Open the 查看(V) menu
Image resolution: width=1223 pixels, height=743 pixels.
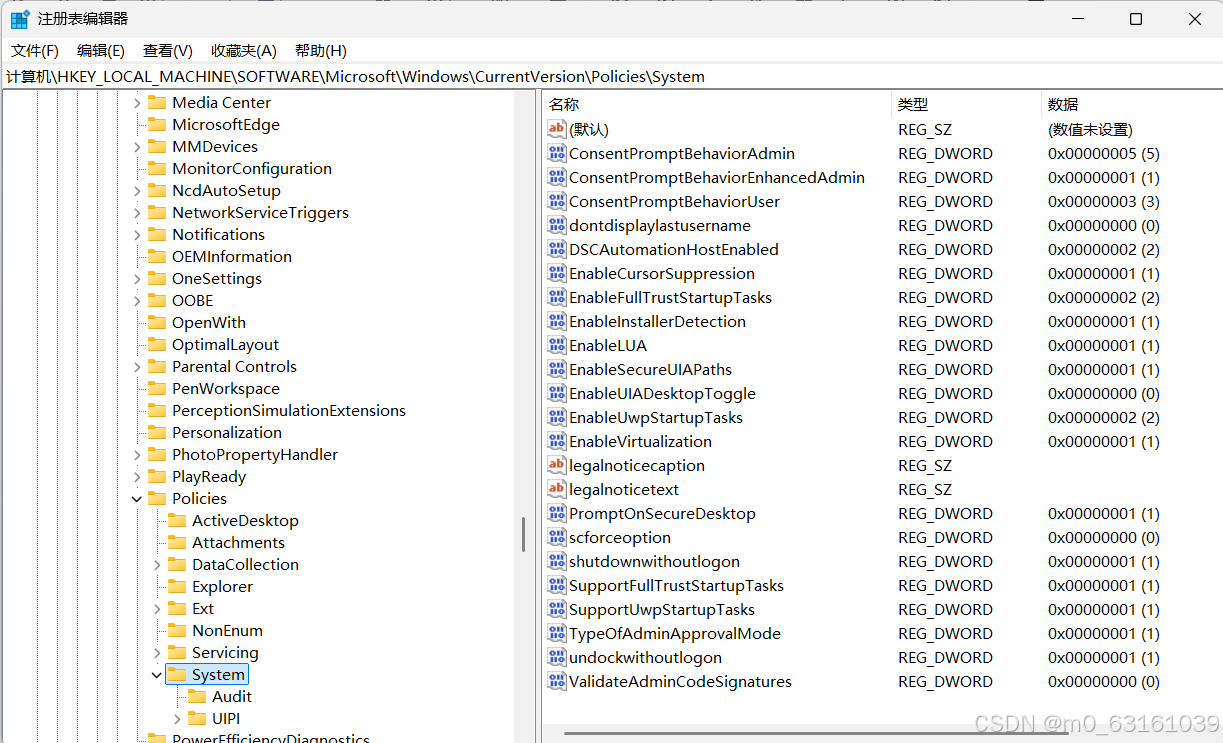168,51
